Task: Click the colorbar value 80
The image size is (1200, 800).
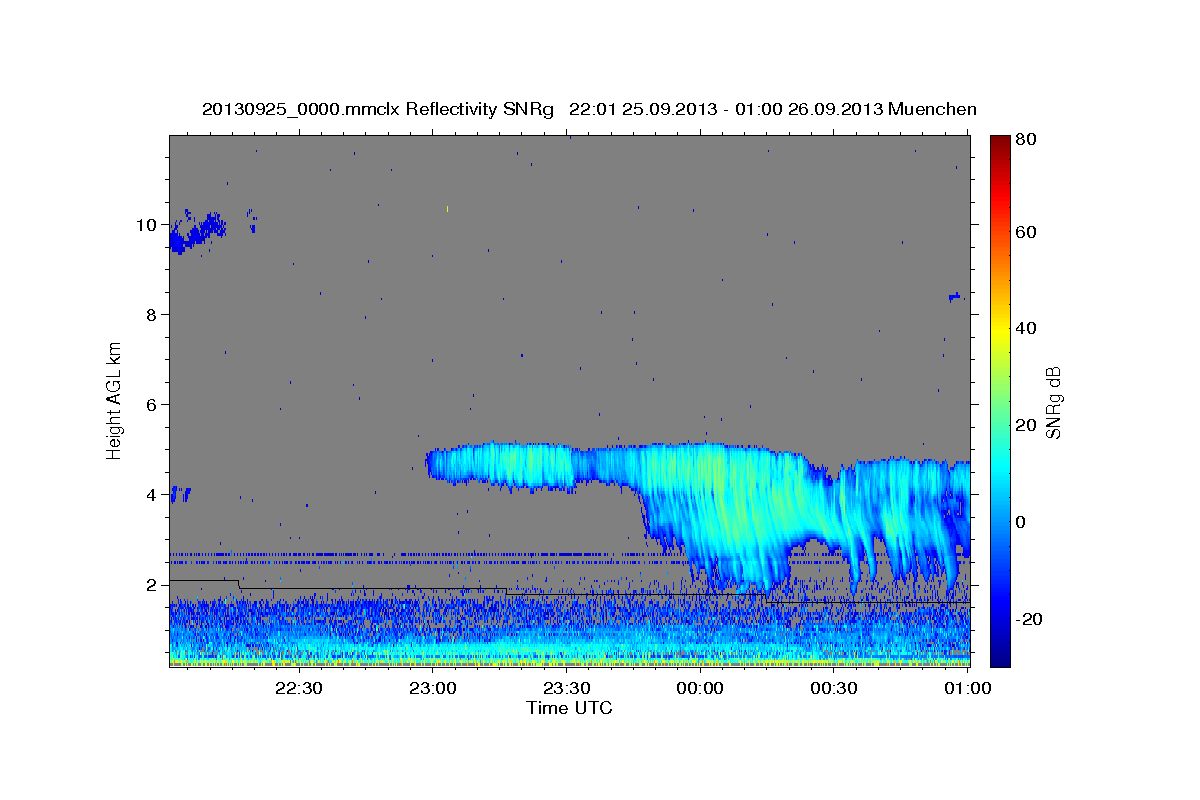Action: point(1024,141)
